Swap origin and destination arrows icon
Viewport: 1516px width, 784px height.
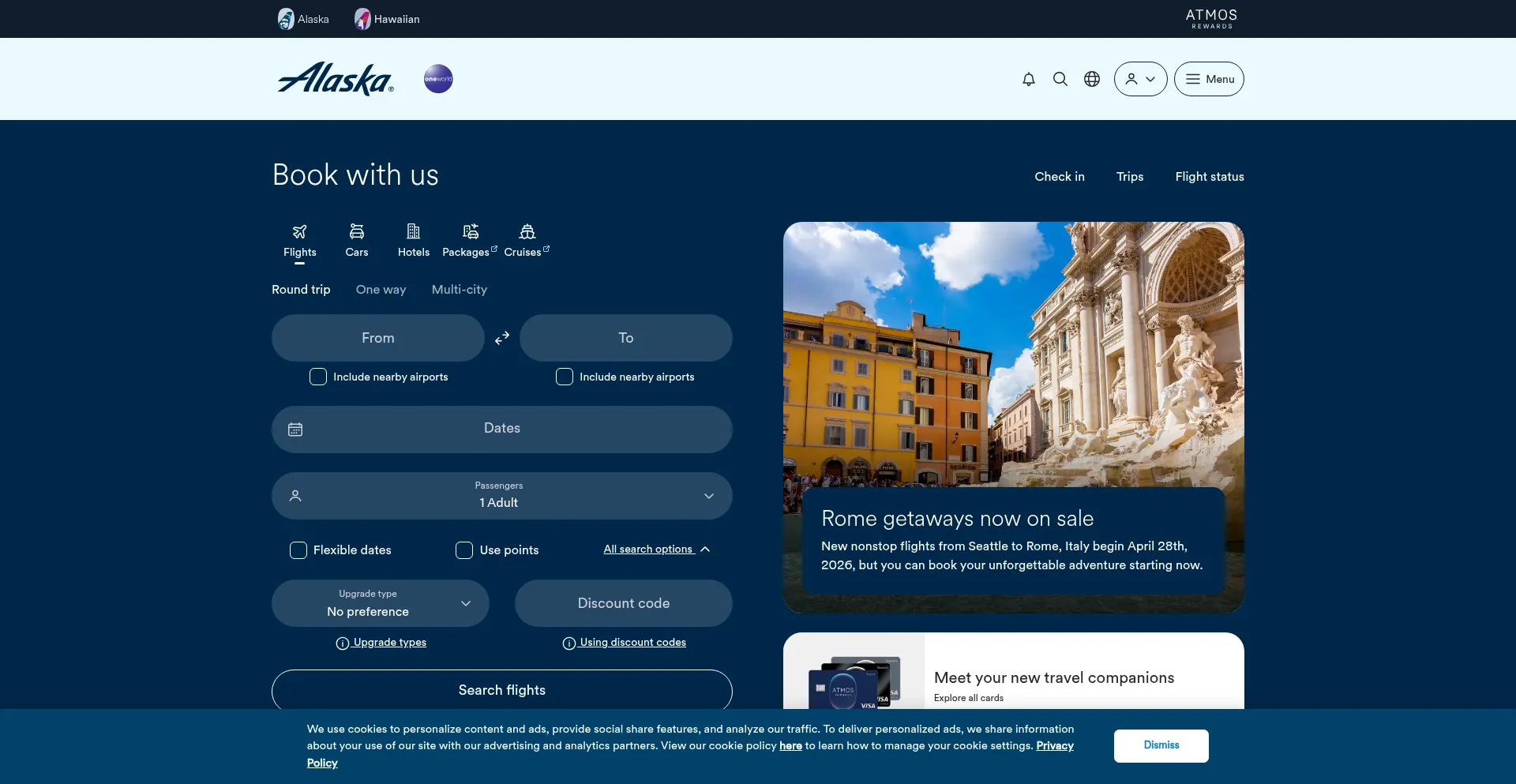pyautogui.click(x=502, y=338)
